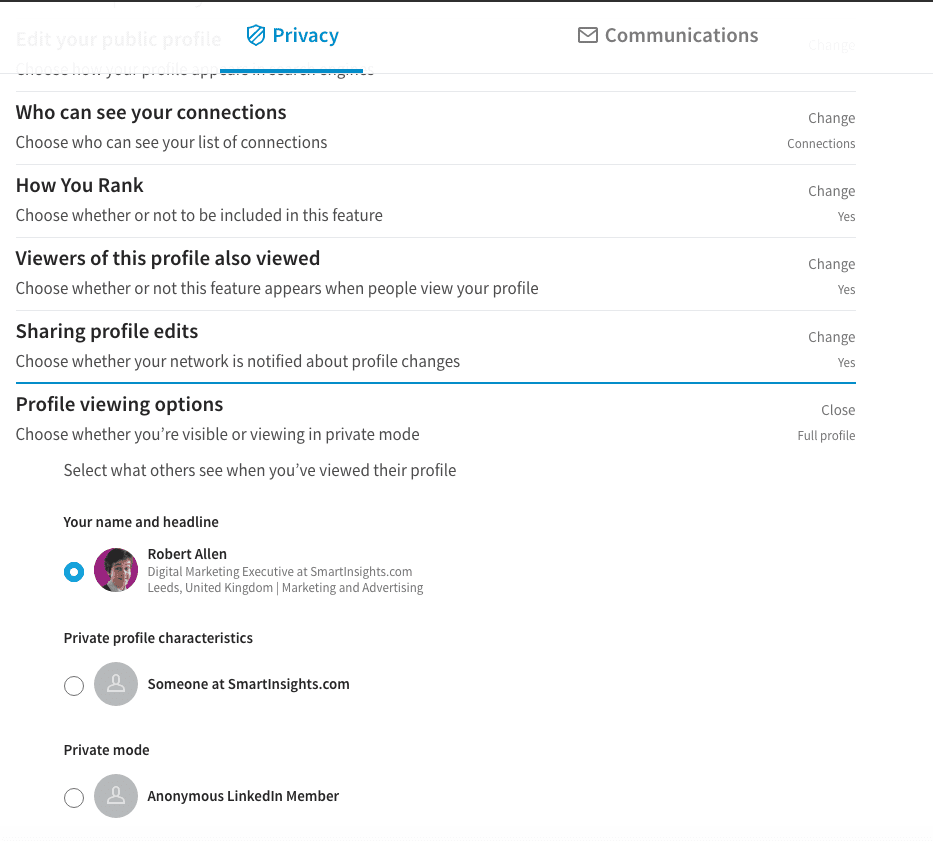Click Change for Sharing profile edits
933x841 pixels.
(831, 337)
